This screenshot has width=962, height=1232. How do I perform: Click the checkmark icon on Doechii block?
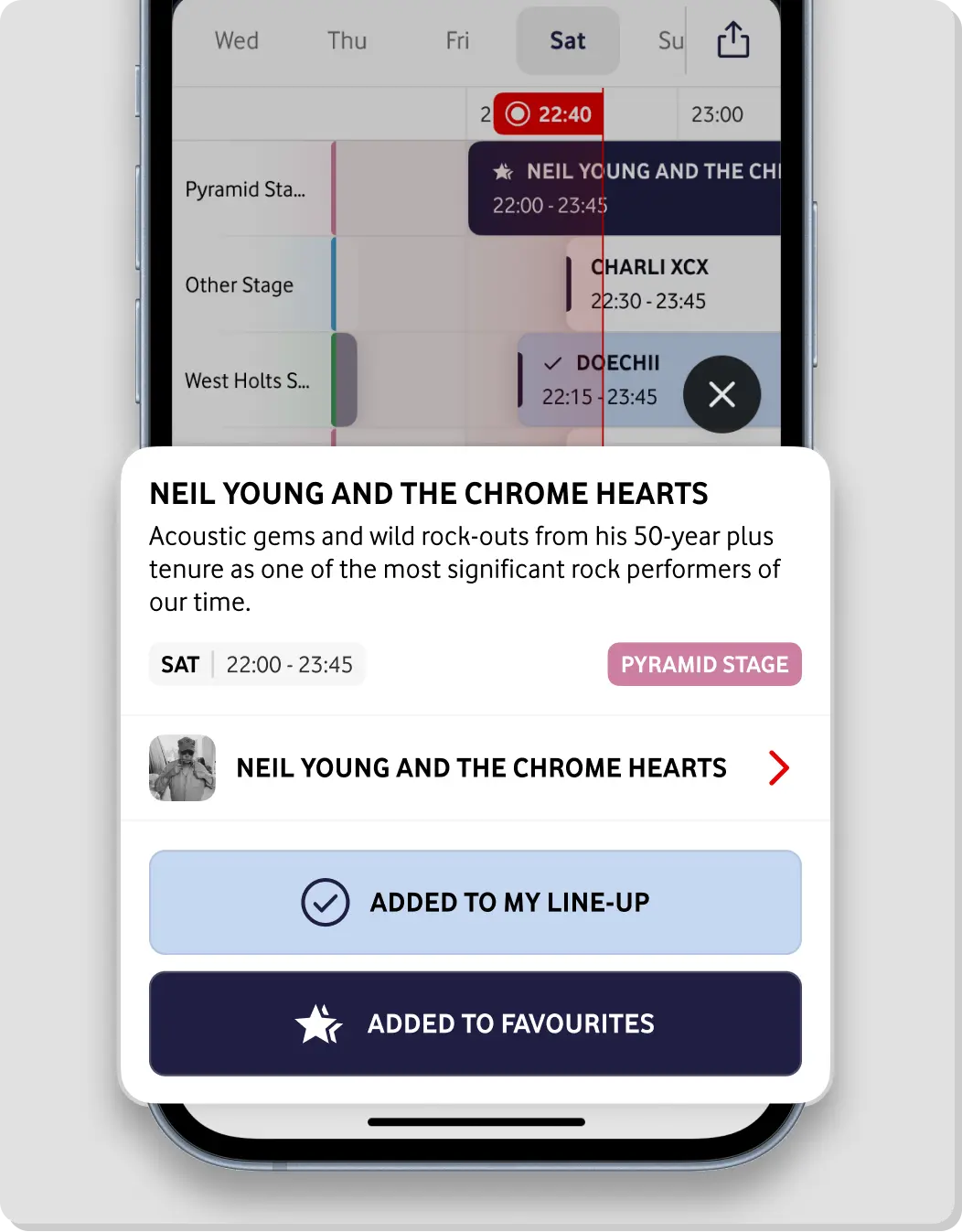coord(552,364)
